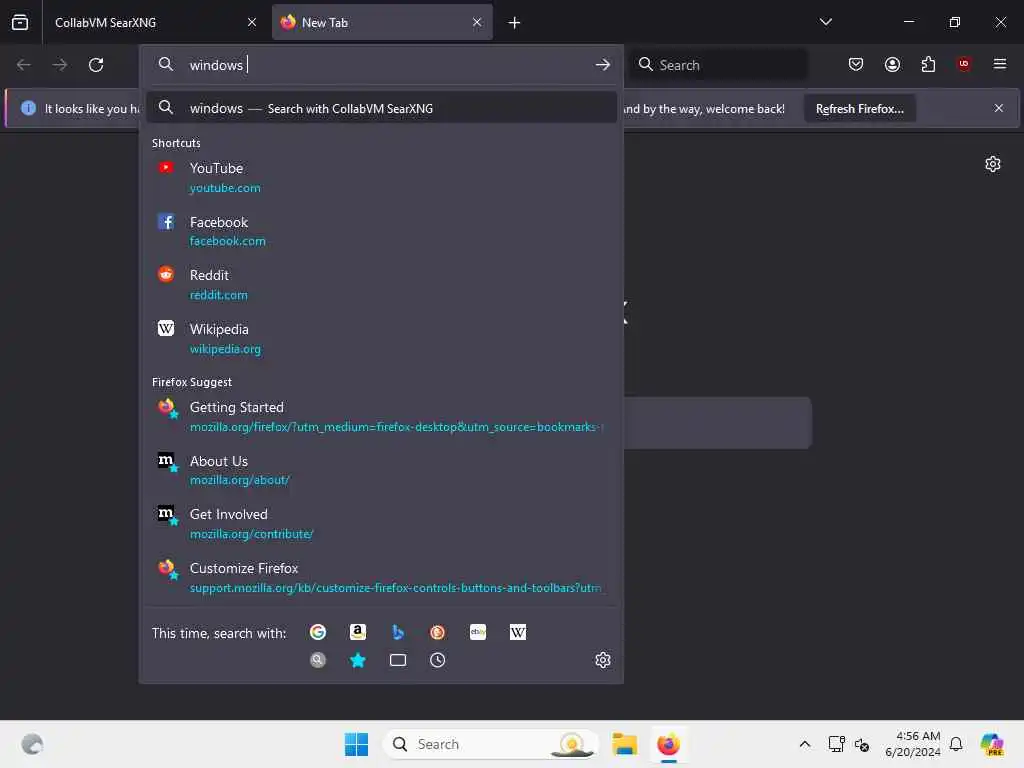Click the Refresh Firefox button
The image size is (1024, 768).
pos(859,108)
